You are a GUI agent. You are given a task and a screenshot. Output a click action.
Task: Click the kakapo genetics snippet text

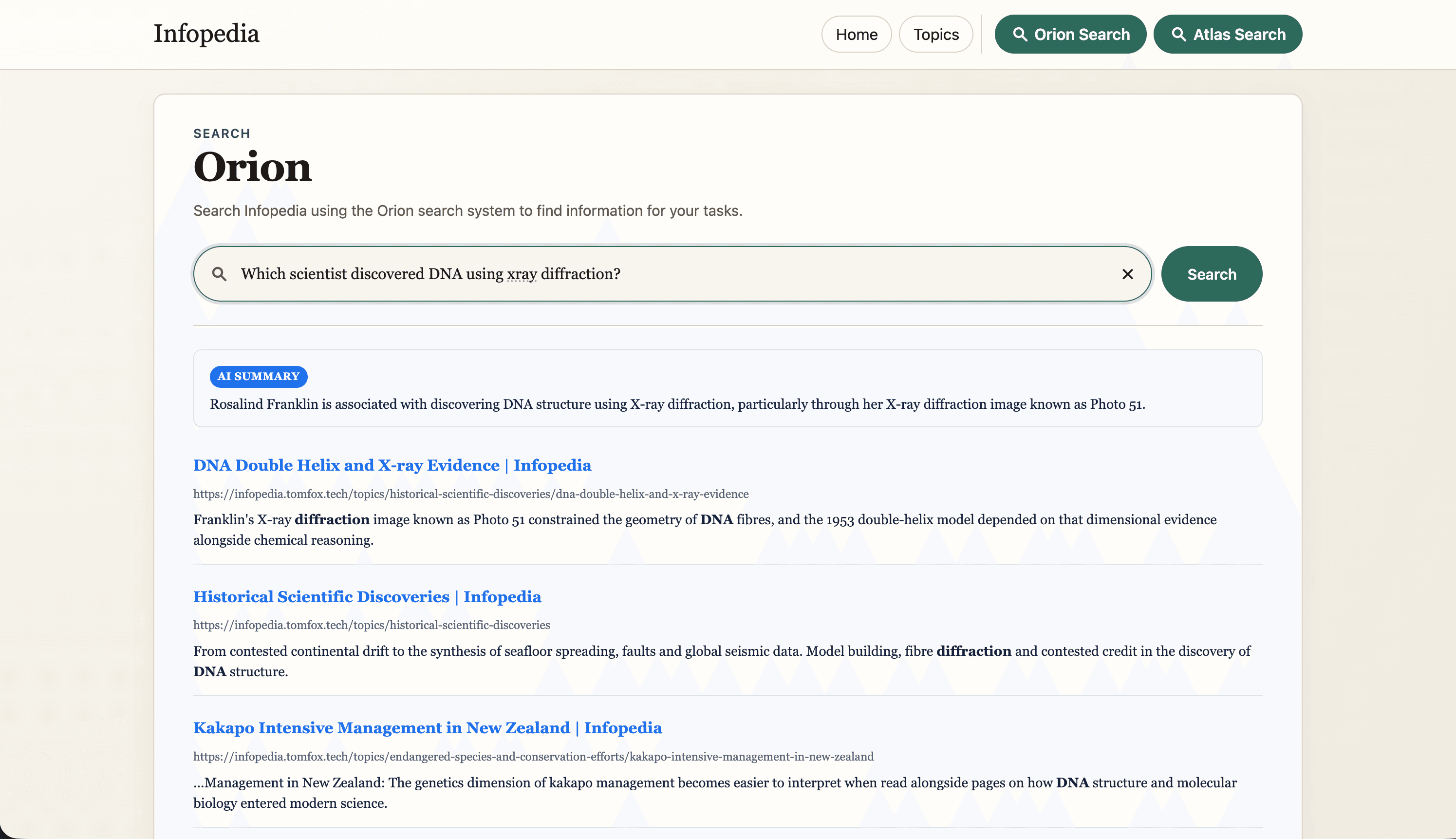pos(715,793)
